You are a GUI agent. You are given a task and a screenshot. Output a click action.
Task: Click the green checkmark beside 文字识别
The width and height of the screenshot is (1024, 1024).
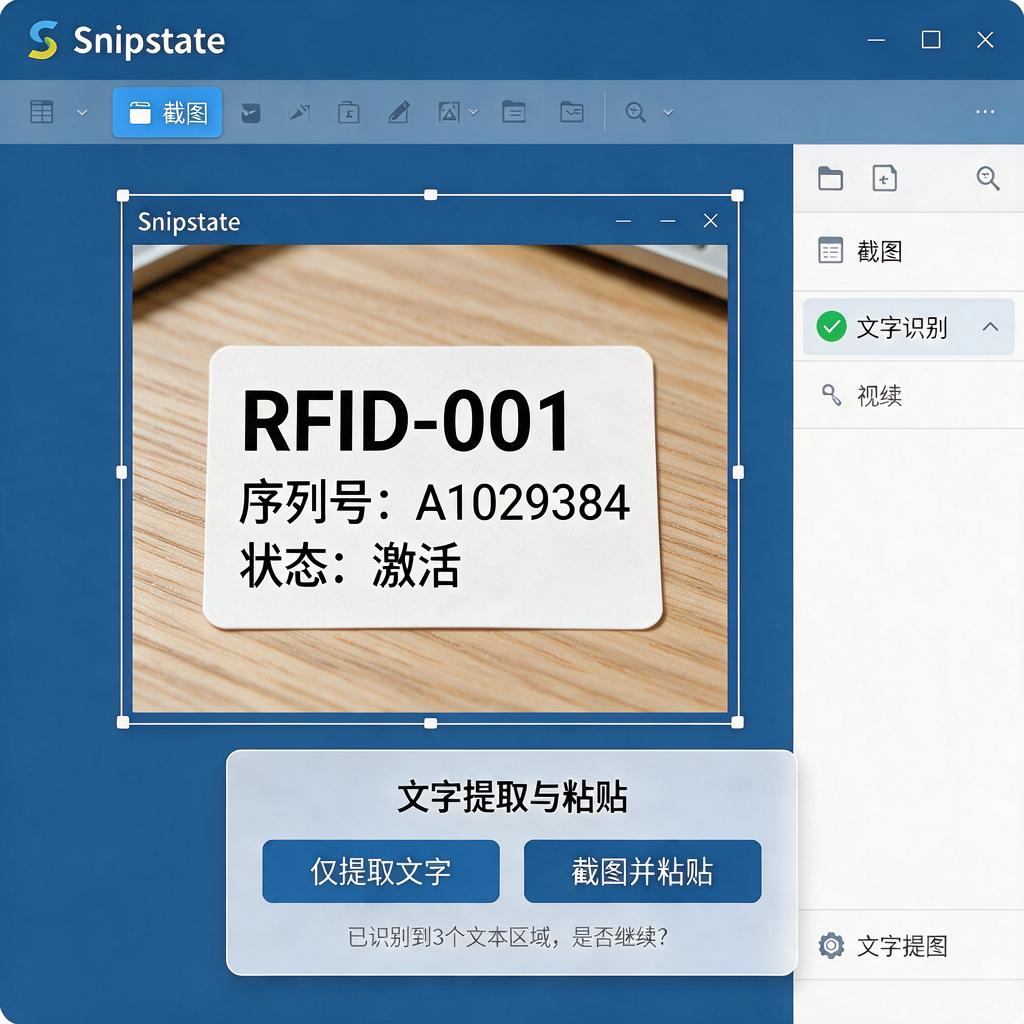(831, 327)
